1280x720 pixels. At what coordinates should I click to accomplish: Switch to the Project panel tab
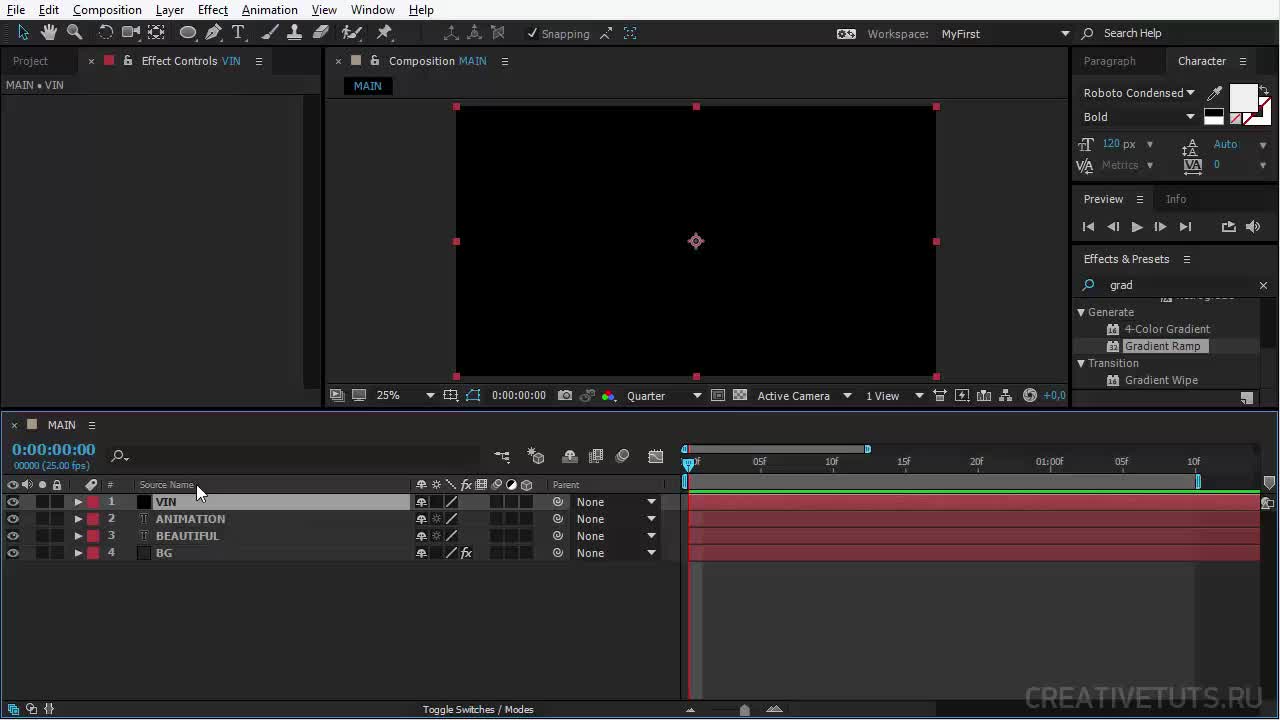click(30, 61)
